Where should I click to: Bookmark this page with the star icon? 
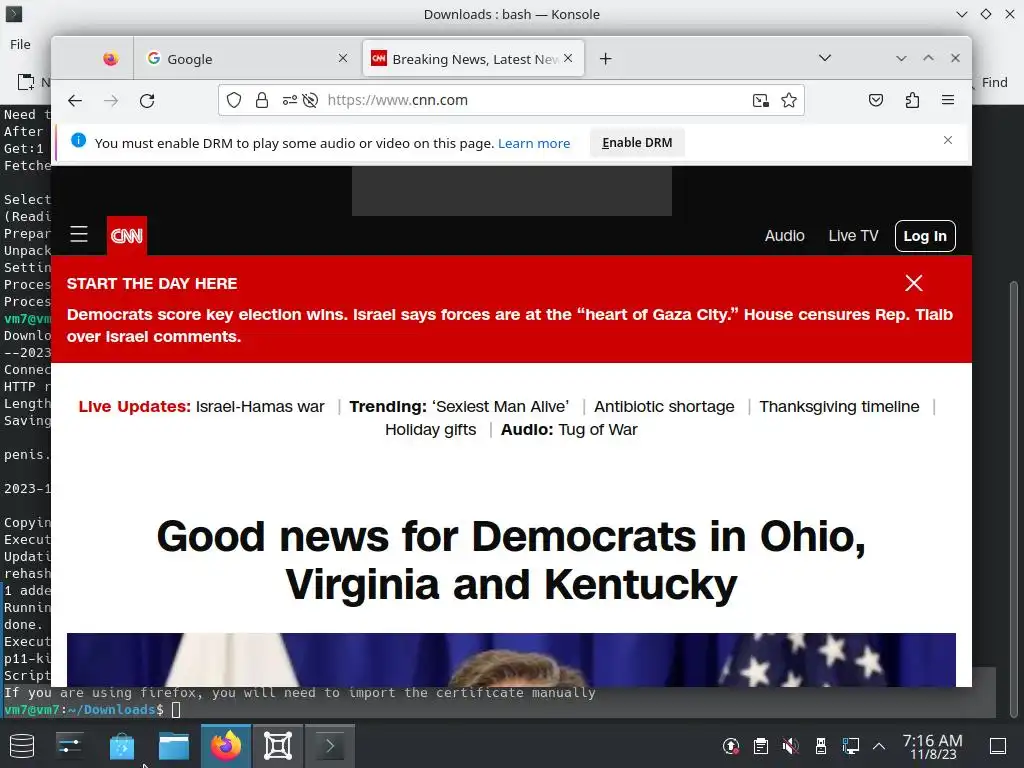(x=789, y=100)
